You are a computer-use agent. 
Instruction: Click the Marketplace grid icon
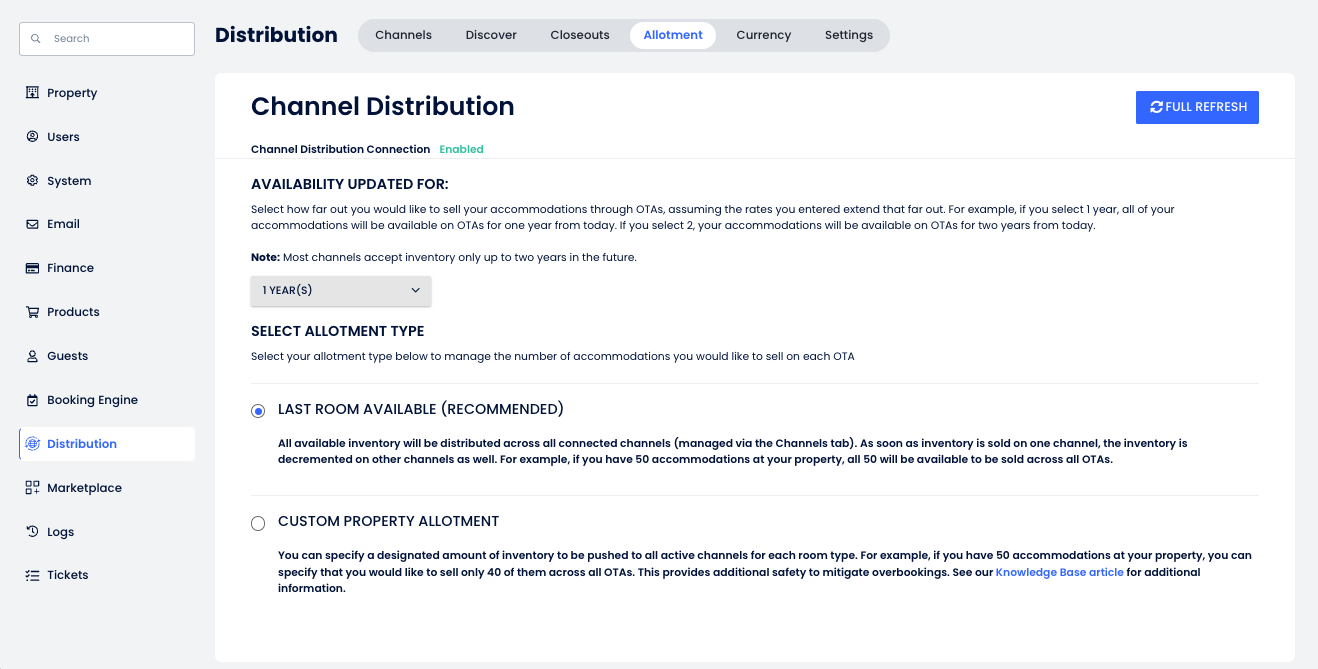click(x=32, y=488)
